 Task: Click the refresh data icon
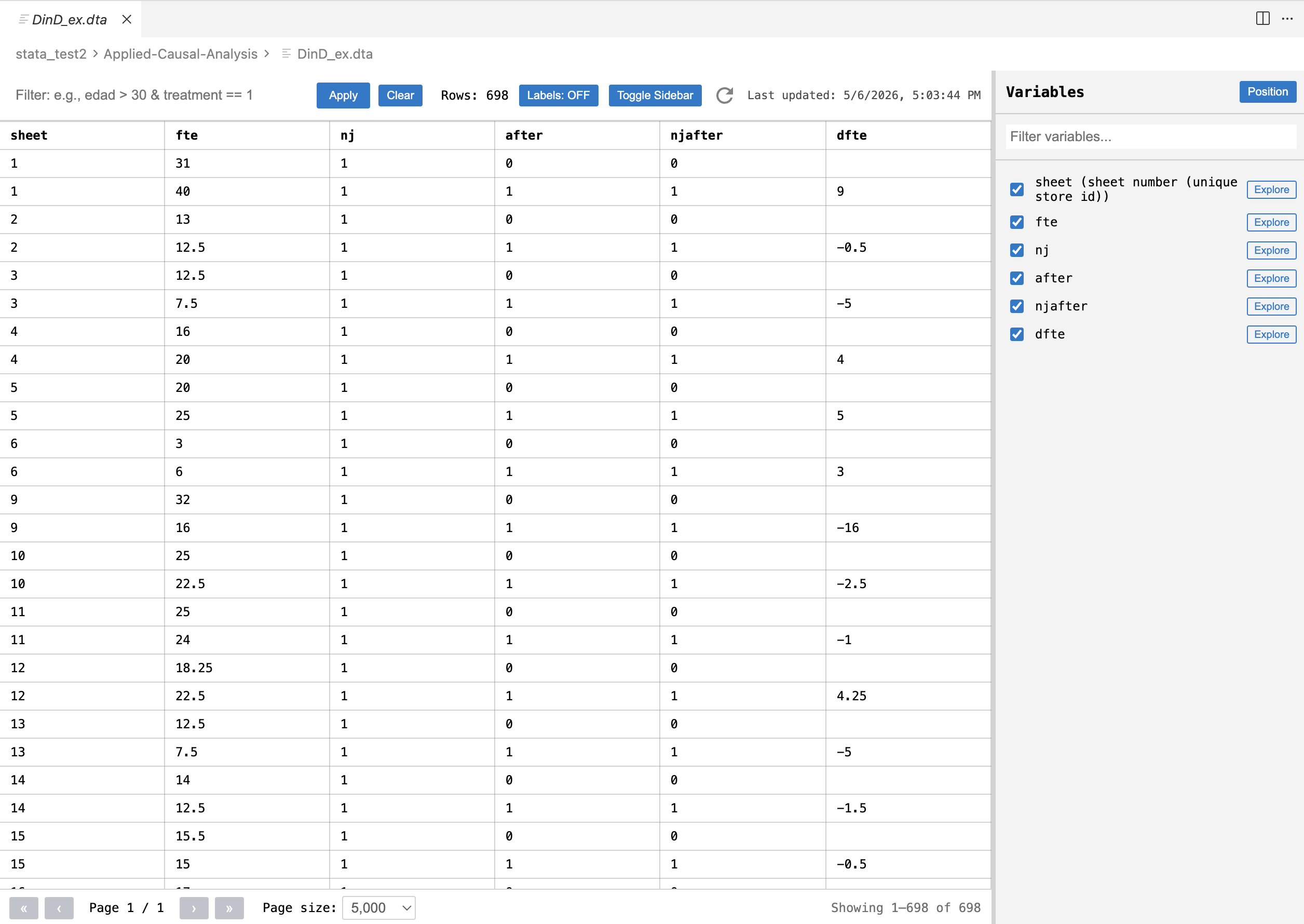point(724,95)
